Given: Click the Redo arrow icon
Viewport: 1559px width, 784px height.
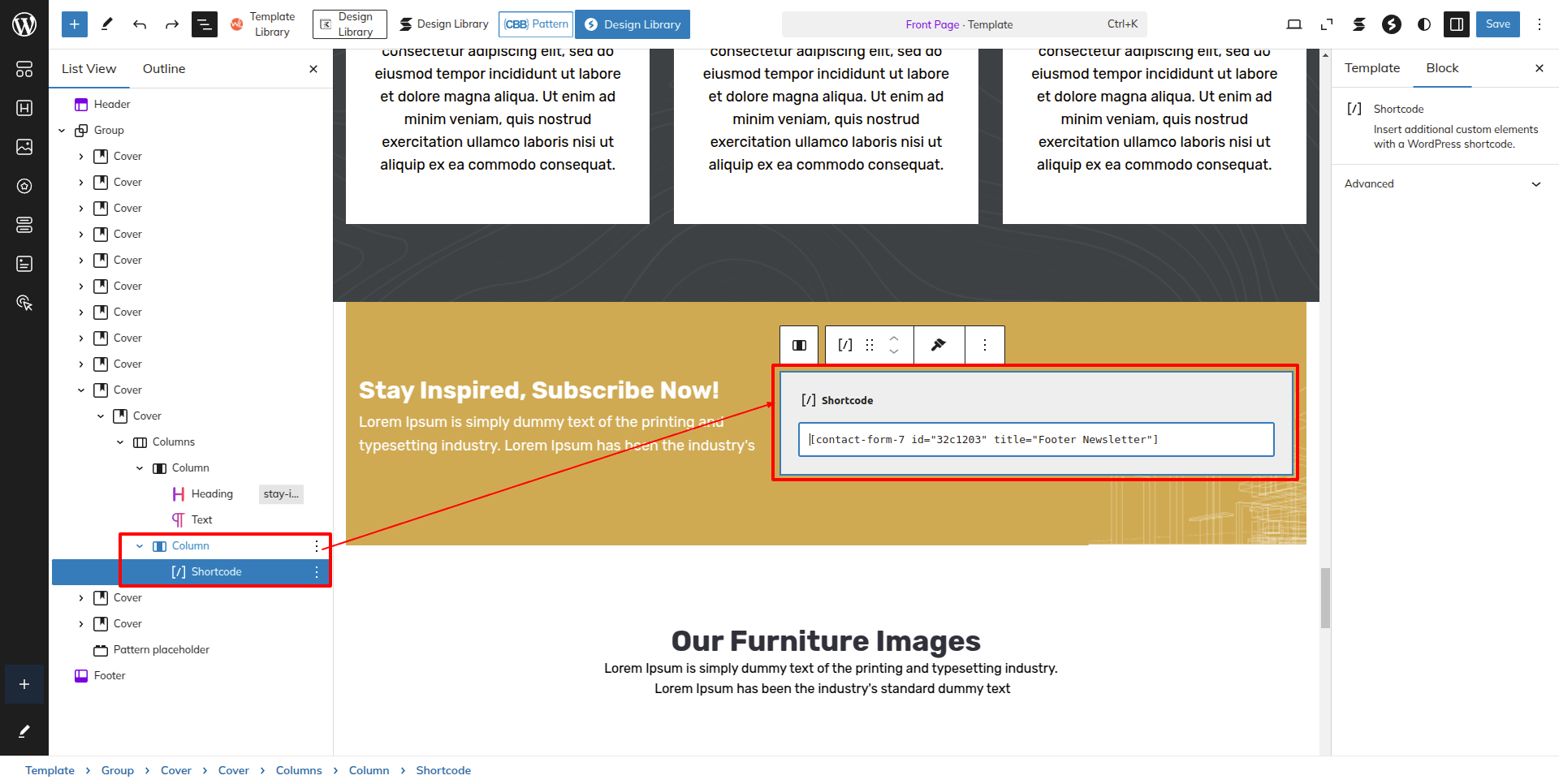Looking at the screenshot, I should click(x=172, y=24).
